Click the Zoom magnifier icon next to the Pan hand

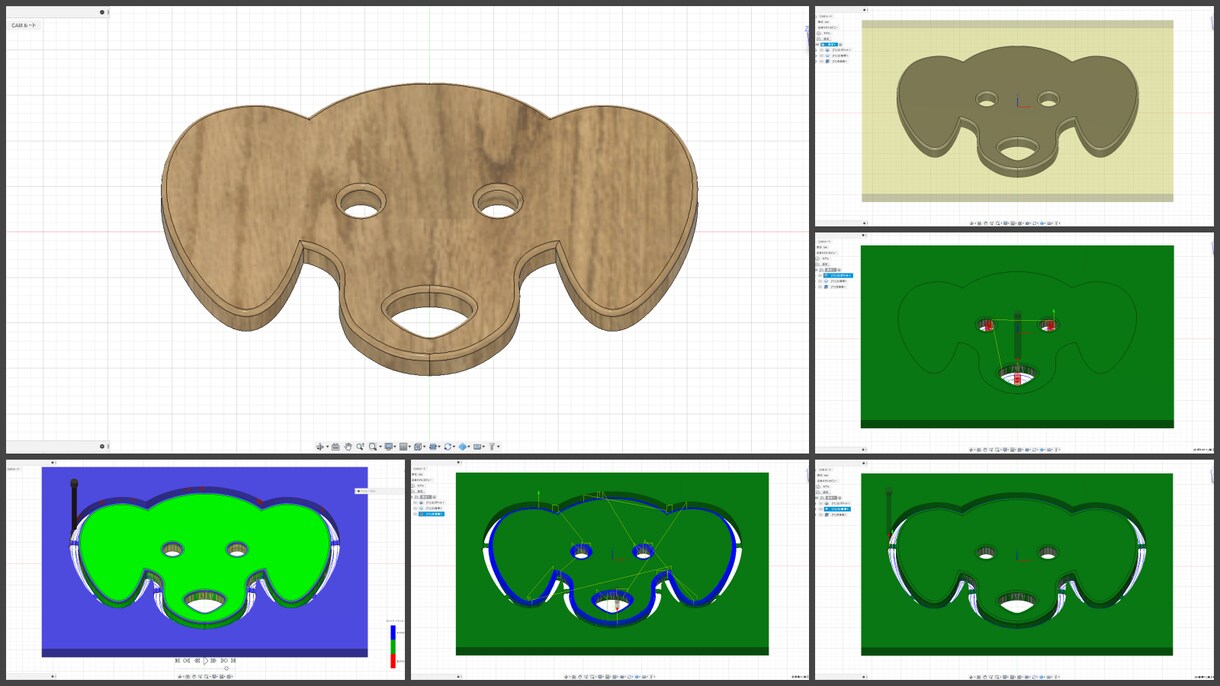360,447
